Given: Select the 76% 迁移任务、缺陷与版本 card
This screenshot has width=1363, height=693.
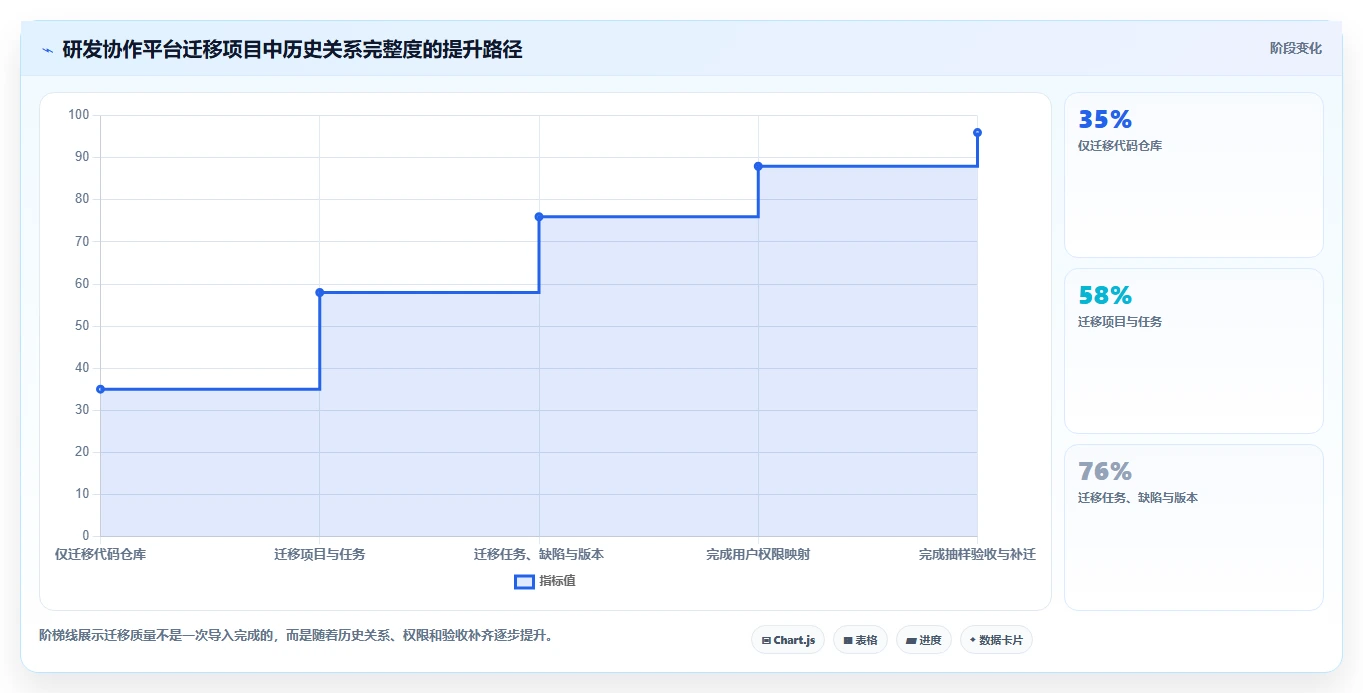Looking at the screenshot, I should [1194, 527].
